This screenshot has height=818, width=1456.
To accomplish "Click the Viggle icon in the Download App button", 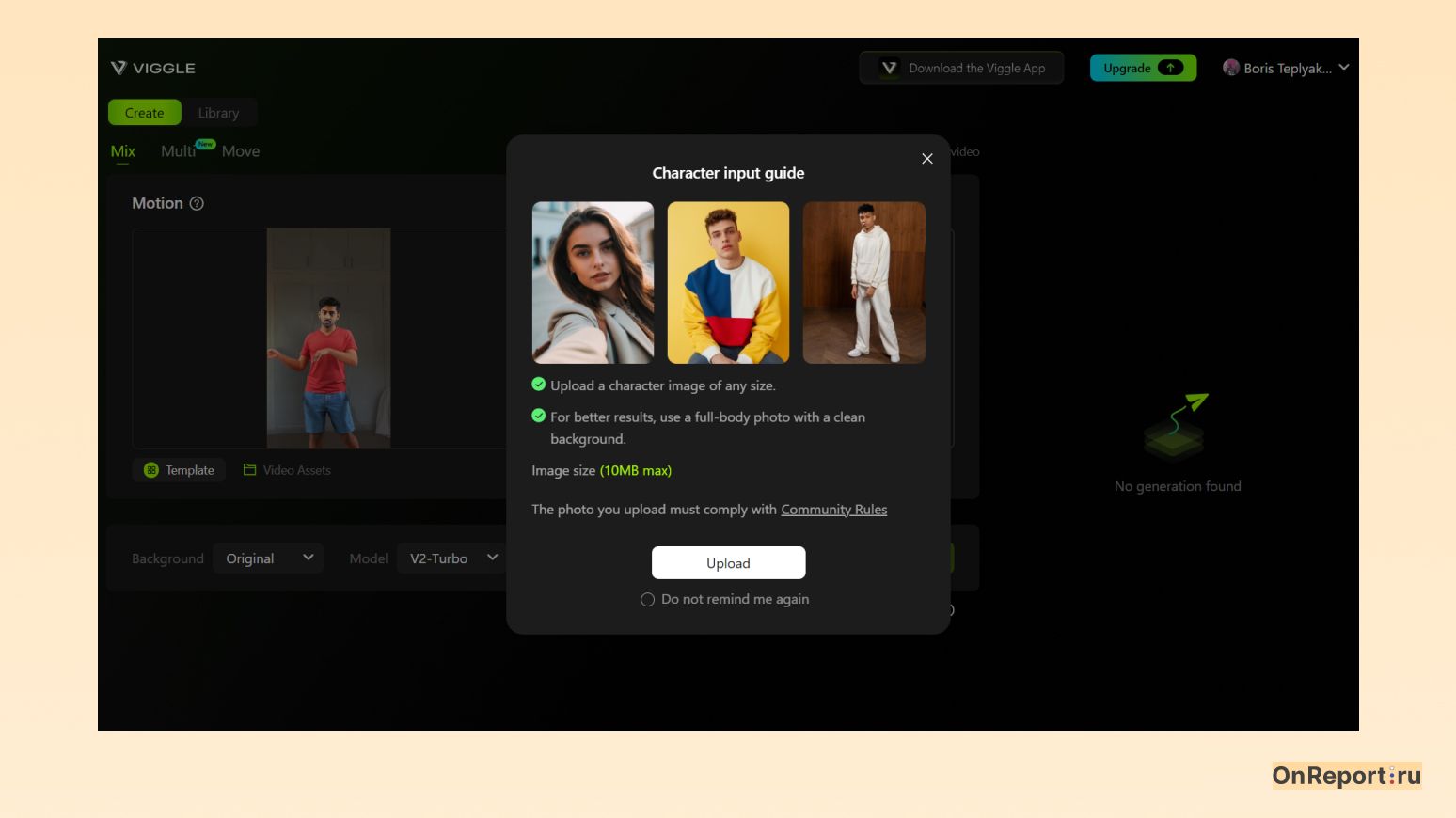I will (889, 68).
